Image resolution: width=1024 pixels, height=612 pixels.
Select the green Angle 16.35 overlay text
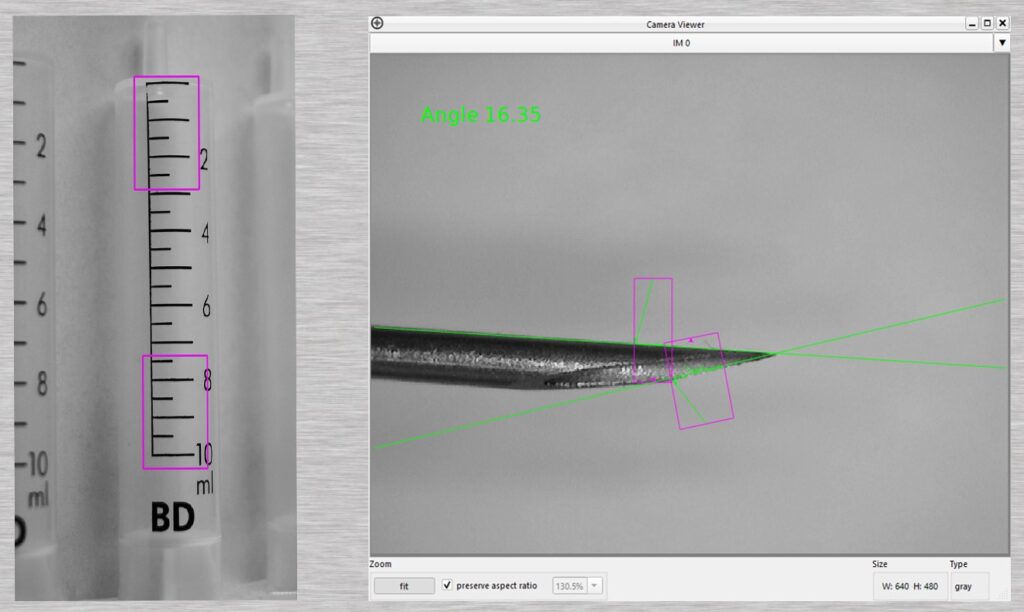[x=481, y=115]
